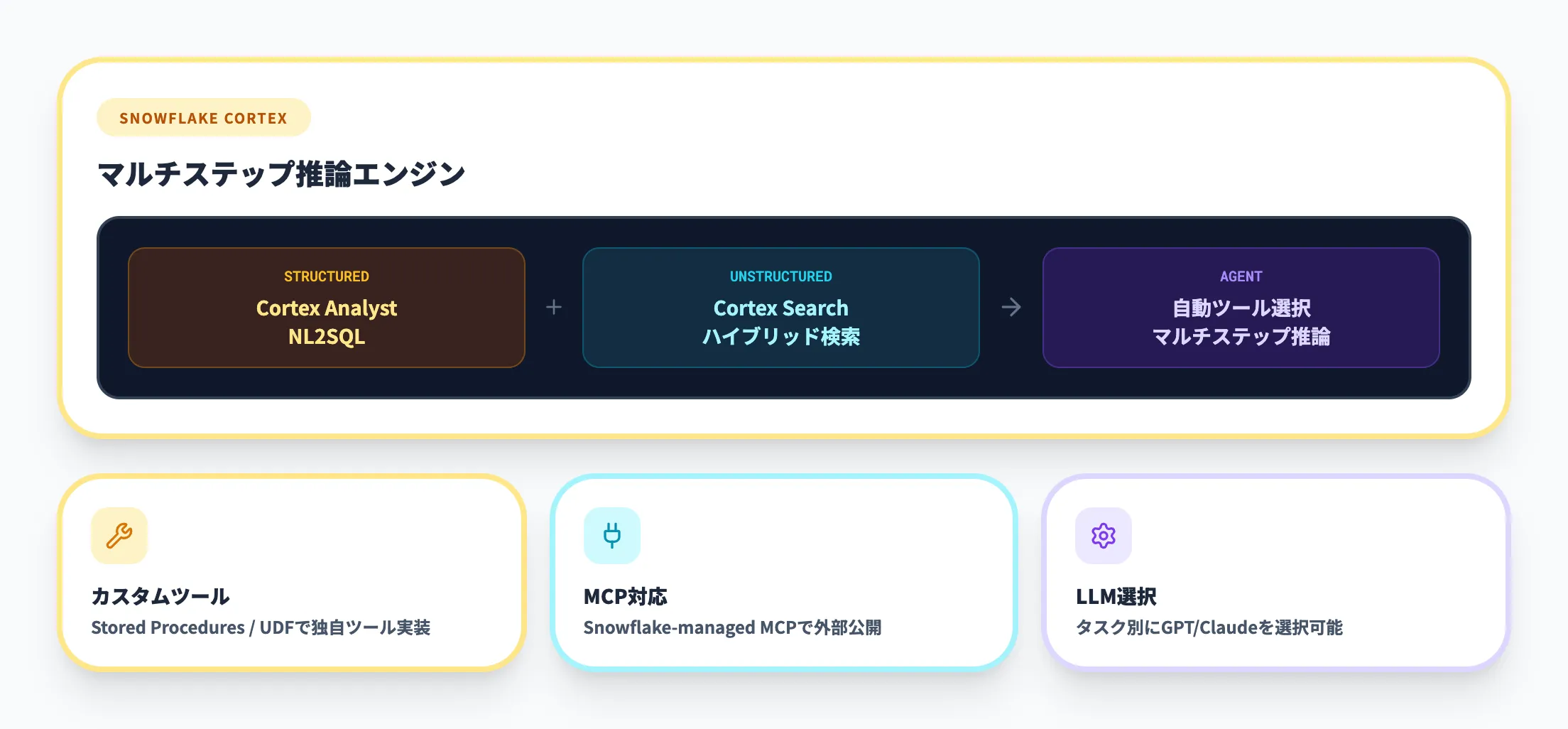Click the マルチステップ推論エンジン heading
This screenshot has width=1568, height=729.
pos(281,174)
